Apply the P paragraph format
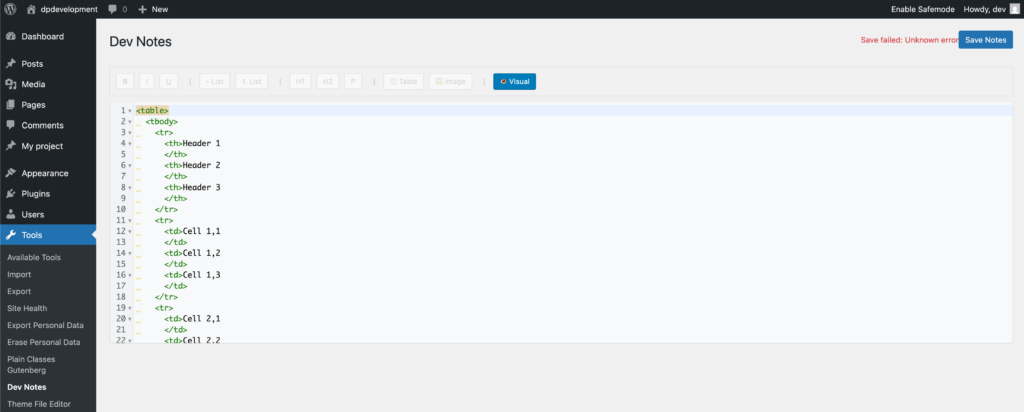This screenshot has width=1024, height=412. pos(353,82)
